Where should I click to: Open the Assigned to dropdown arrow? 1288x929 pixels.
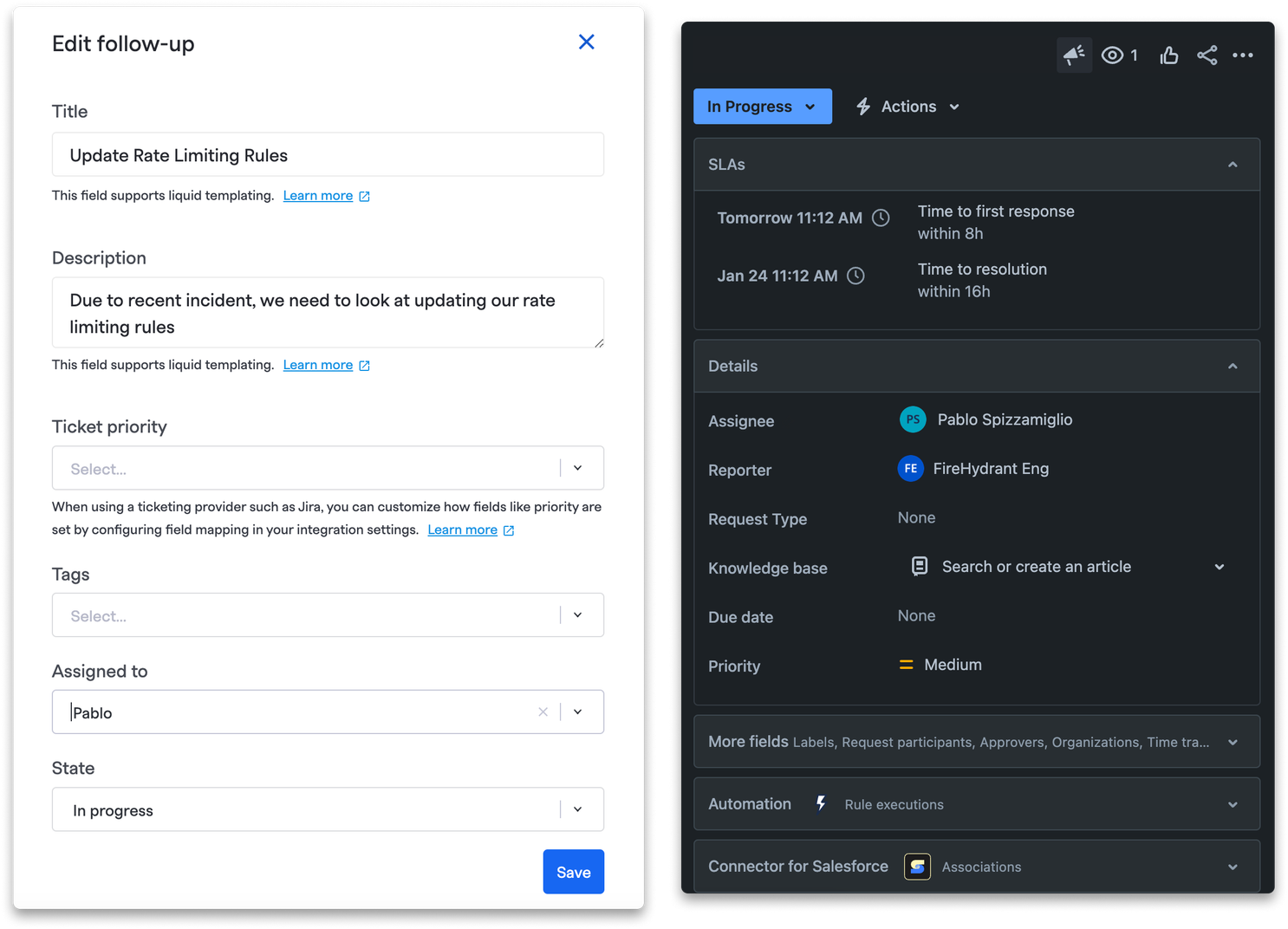(x=578, y=712)
